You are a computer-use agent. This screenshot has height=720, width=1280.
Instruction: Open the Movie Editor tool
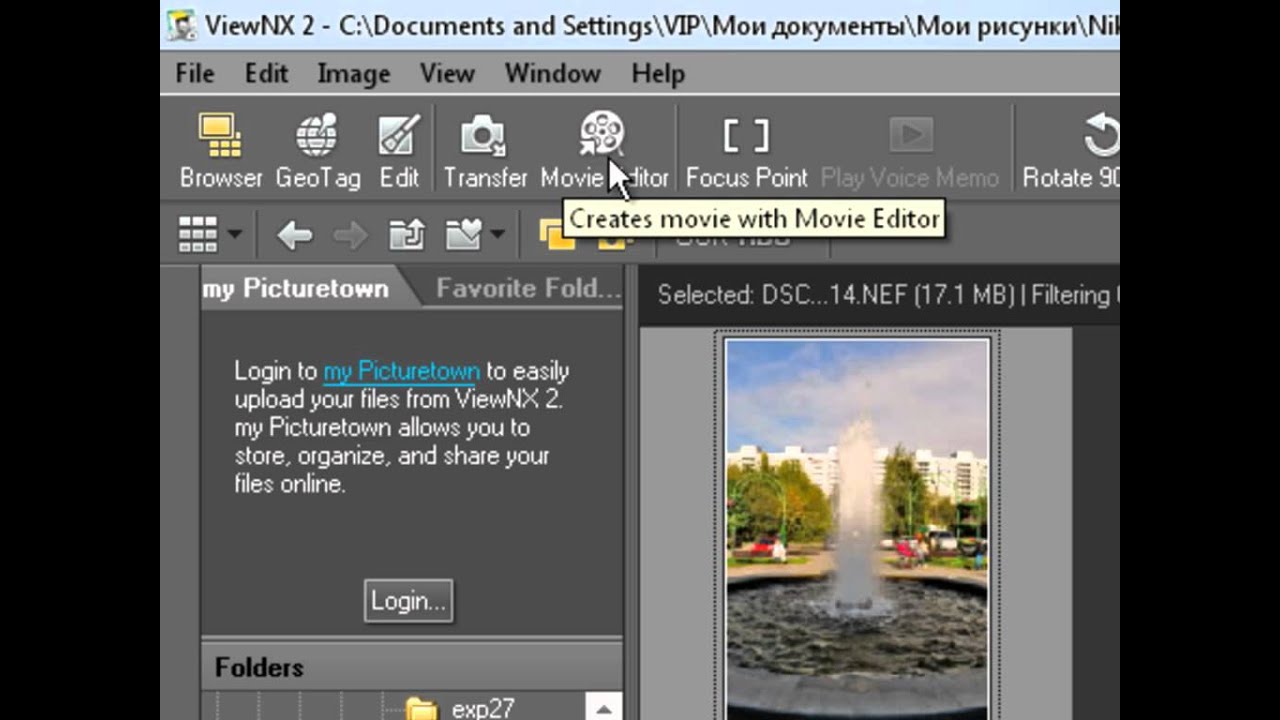tap(603, 151)
